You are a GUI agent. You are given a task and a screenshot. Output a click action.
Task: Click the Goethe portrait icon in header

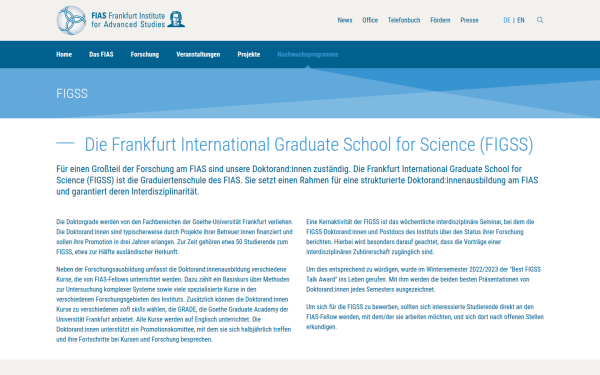[x=176, y=19]
